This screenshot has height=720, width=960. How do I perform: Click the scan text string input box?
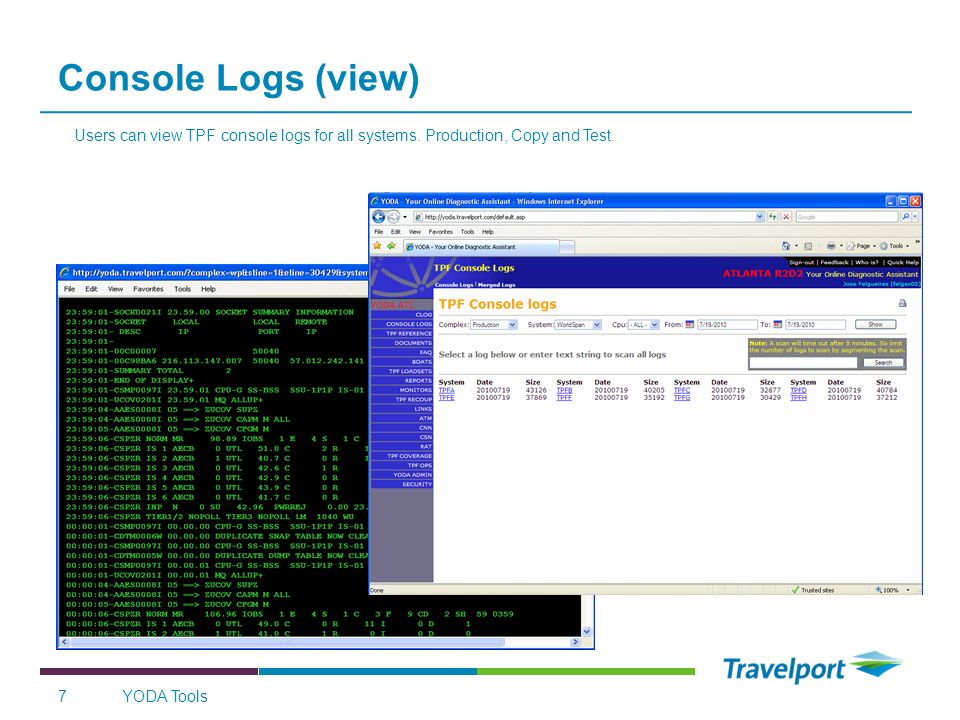[804, 362]
